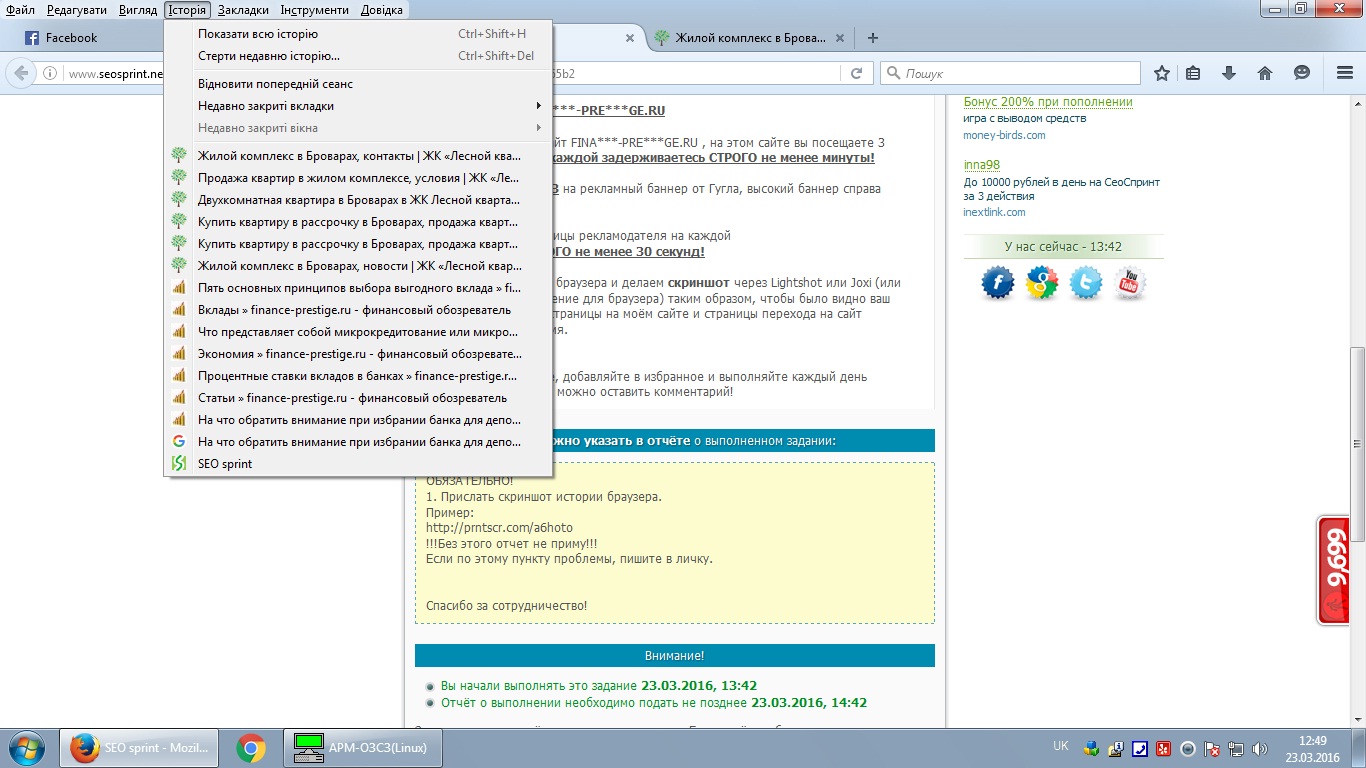Click the chat smiley toolbar icon

(x=1301, y=73)
